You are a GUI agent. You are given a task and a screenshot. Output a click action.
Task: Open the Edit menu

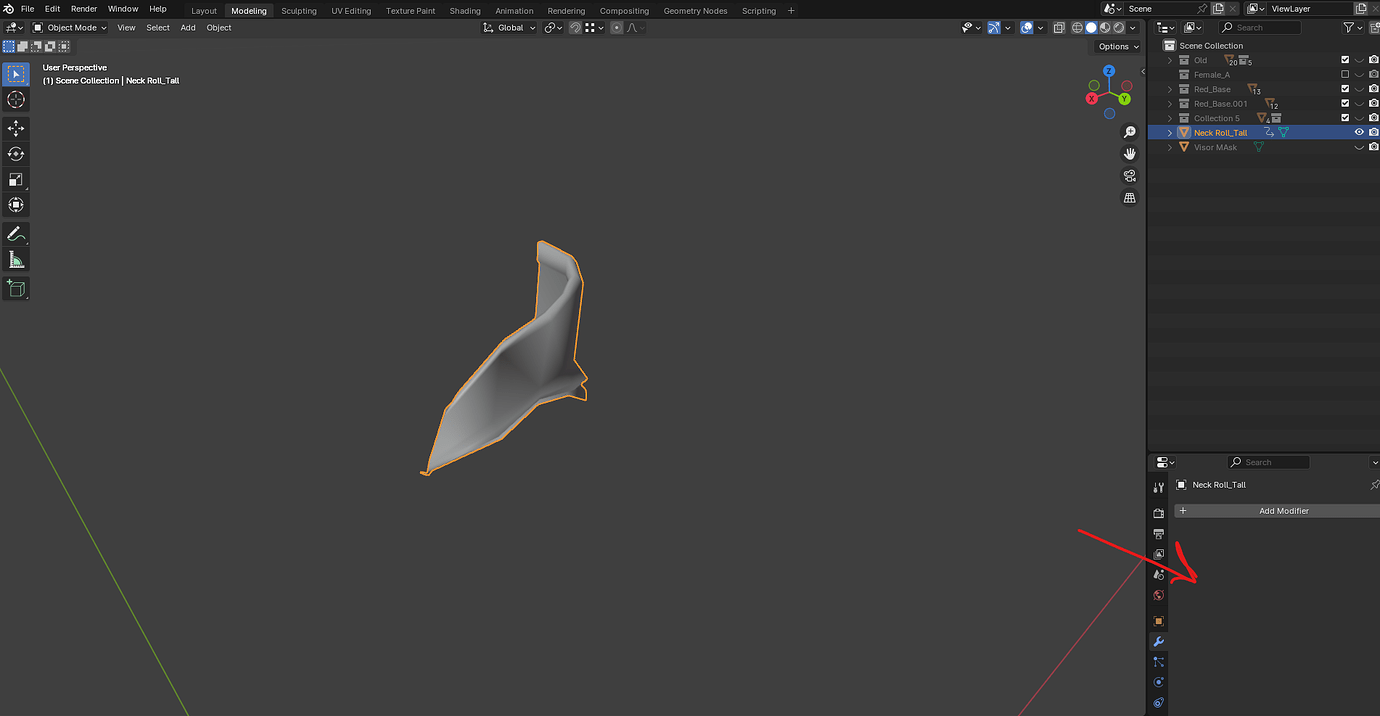tap(52, 9)
